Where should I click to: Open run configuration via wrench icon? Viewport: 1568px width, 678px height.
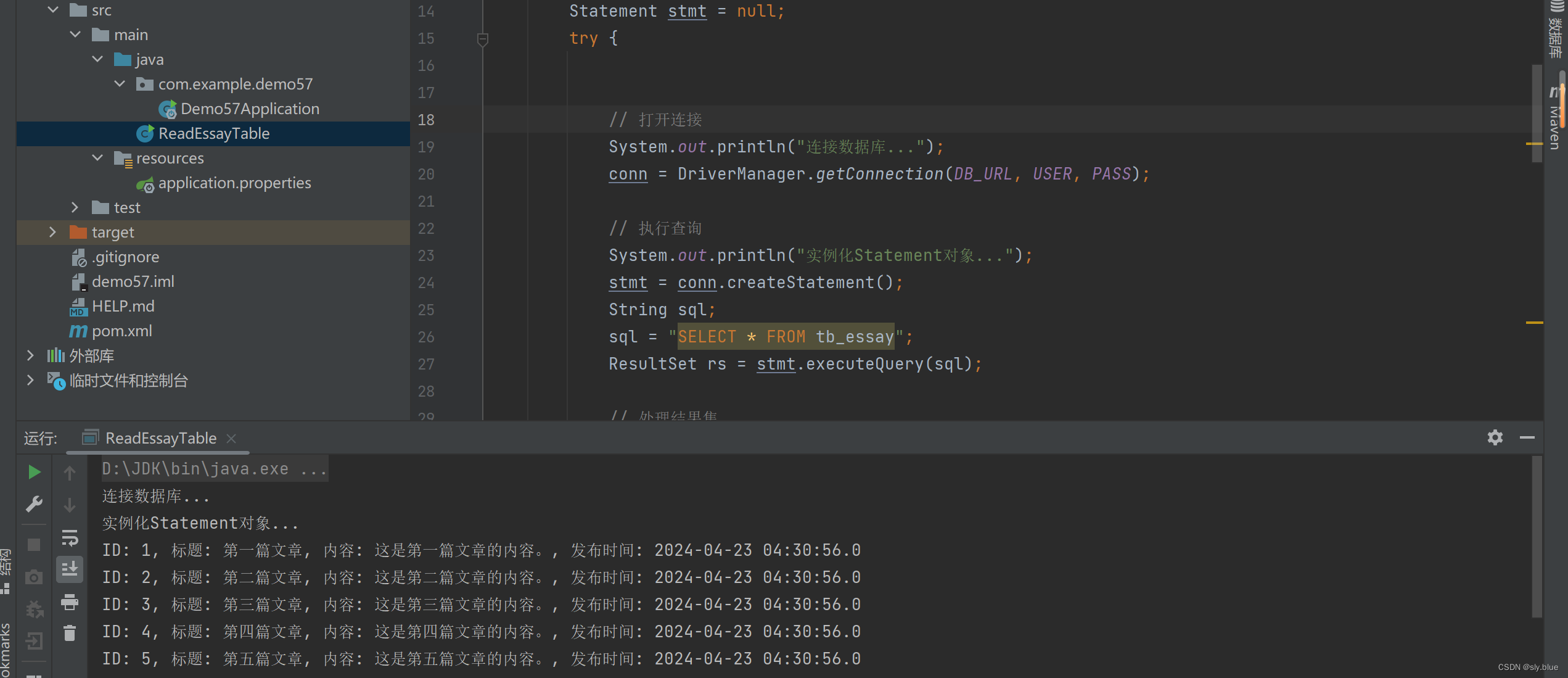pyautogui.click(x=35, y=504)
